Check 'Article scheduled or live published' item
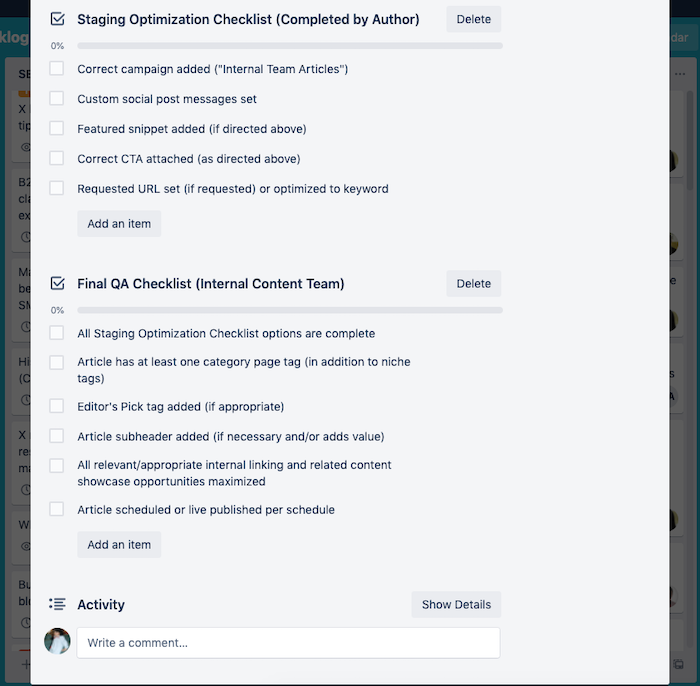The height and width of the screenshot is (686, 700). 57,509
